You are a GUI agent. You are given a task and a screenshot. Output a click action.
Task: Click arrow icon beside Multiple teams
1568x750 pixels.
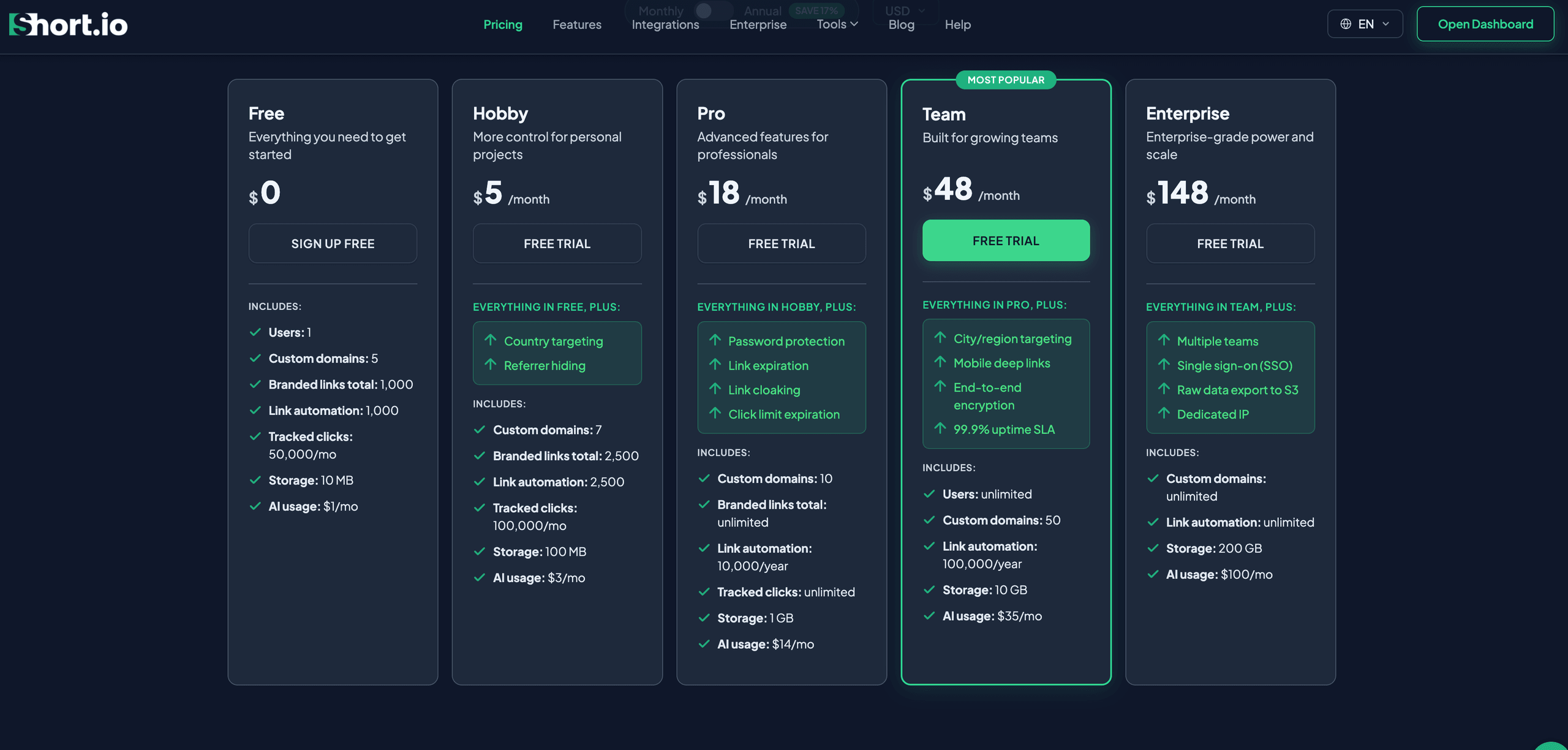(1164, 340)
